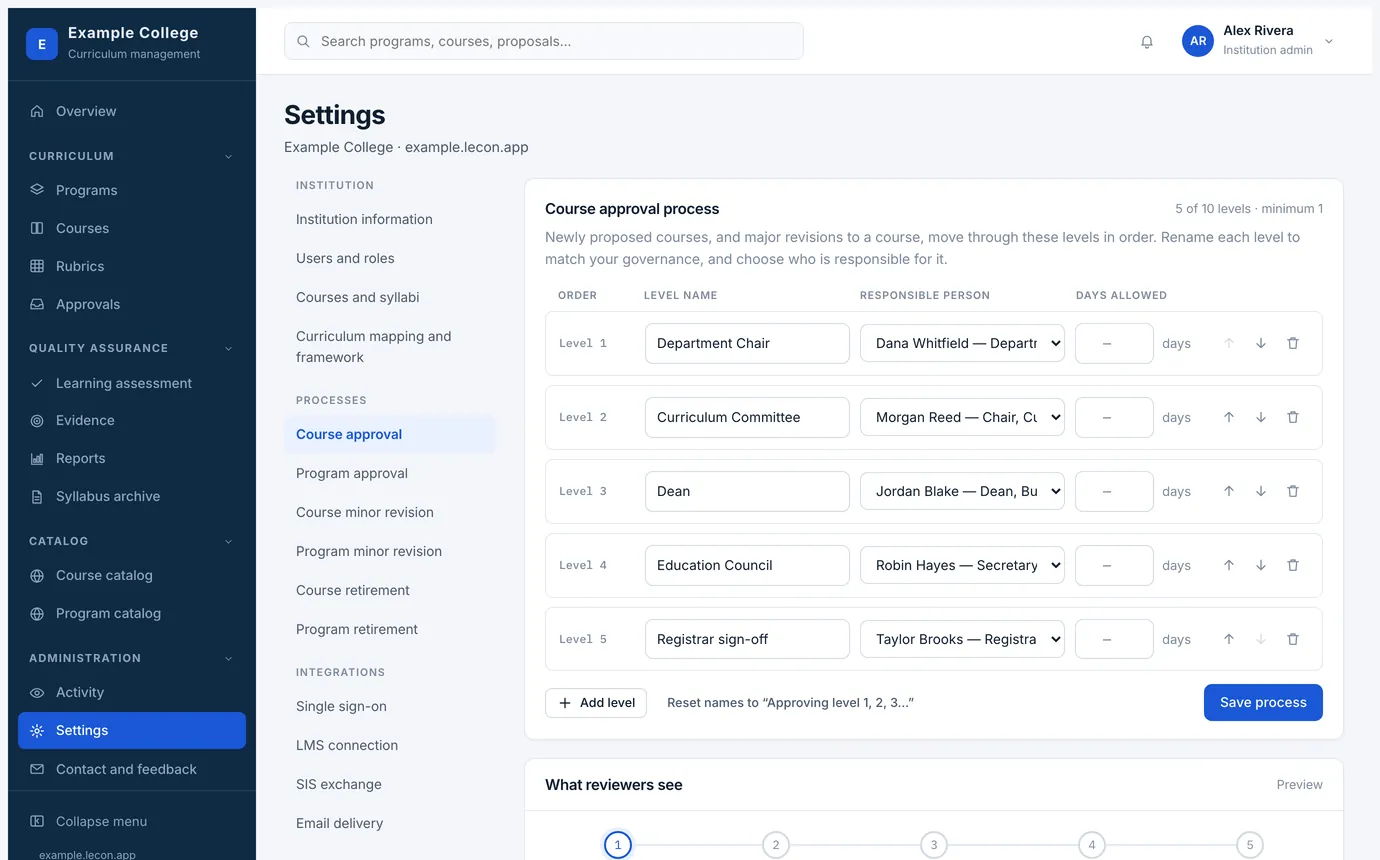
Task: Open Robin Hayes responsible person dropdown
Action: click(962, 565)
